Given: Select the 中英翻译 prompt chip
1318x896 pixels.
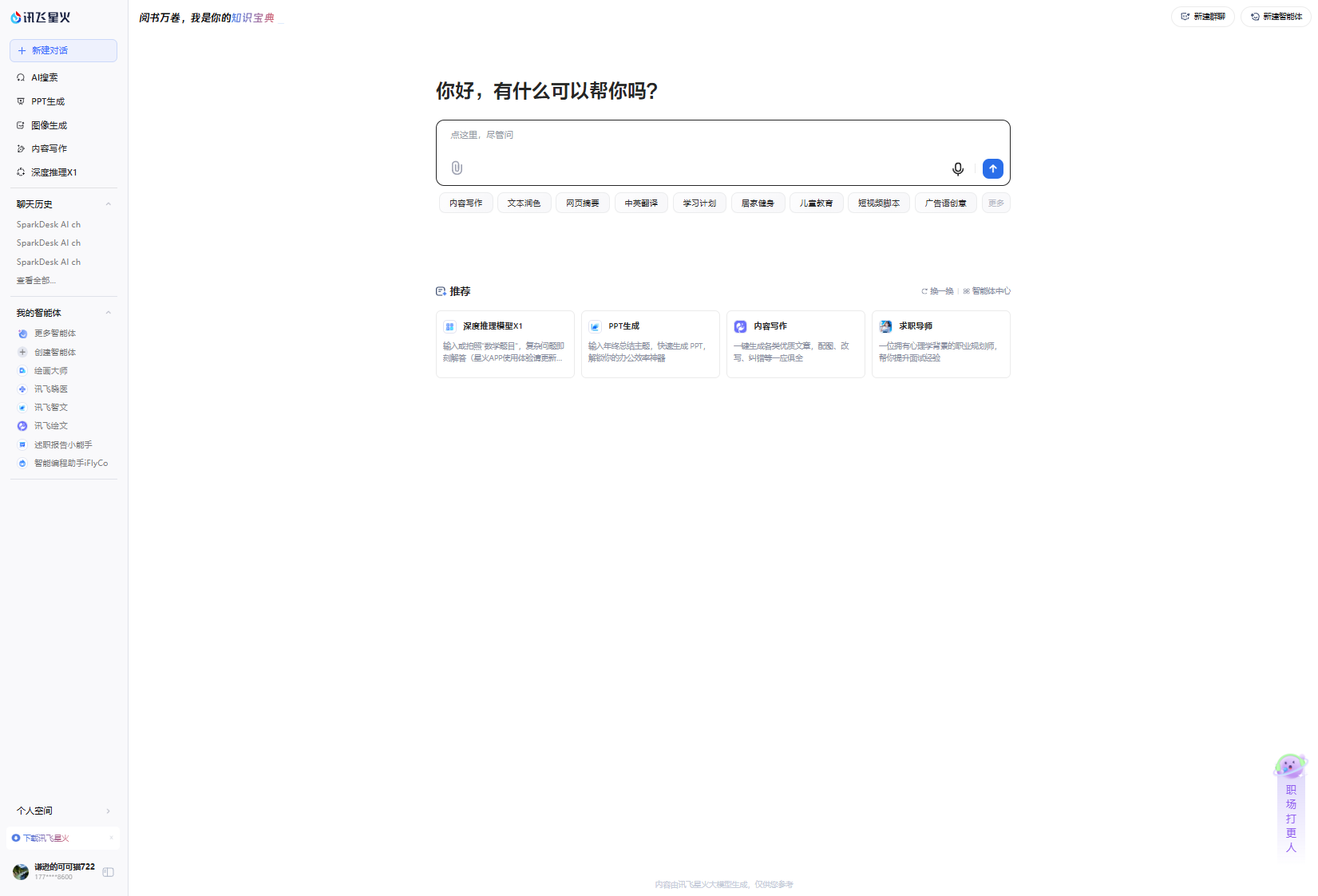Looking at the screenshot, I should point(641,203).
